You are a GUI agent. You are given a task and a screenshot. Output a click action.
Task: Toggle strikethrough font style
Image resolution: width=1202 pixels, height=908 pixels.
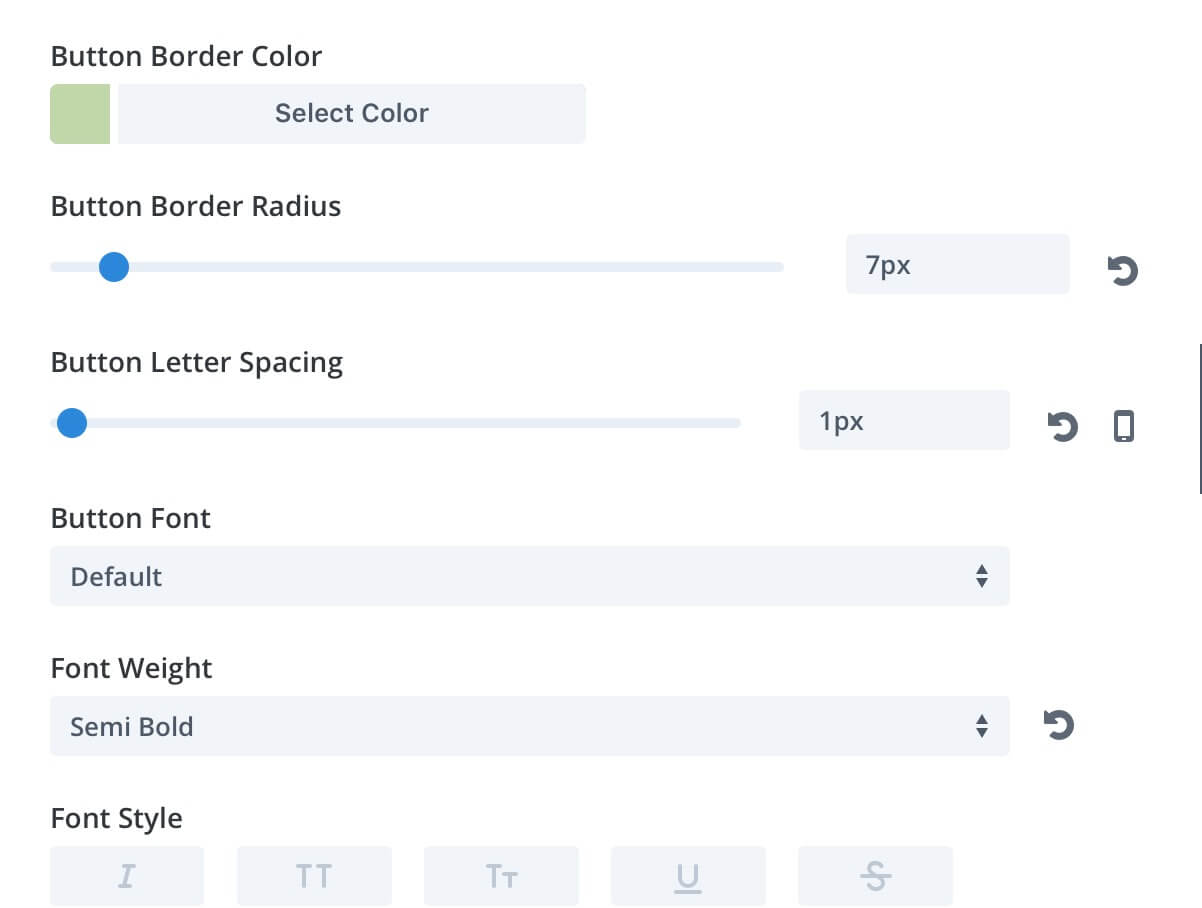[x=875, y=876]
